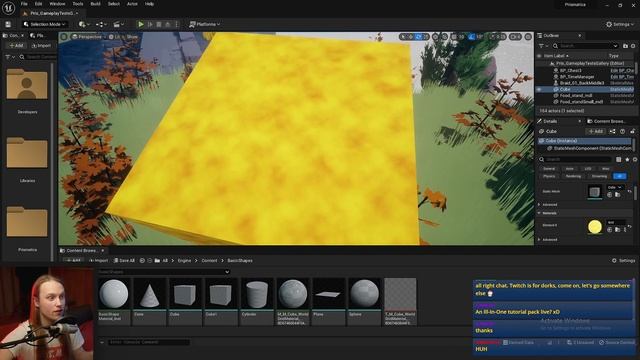Click Save All in Content Browser
The width and height of the screenshot is (640, 360).
(x=124, y=260)
